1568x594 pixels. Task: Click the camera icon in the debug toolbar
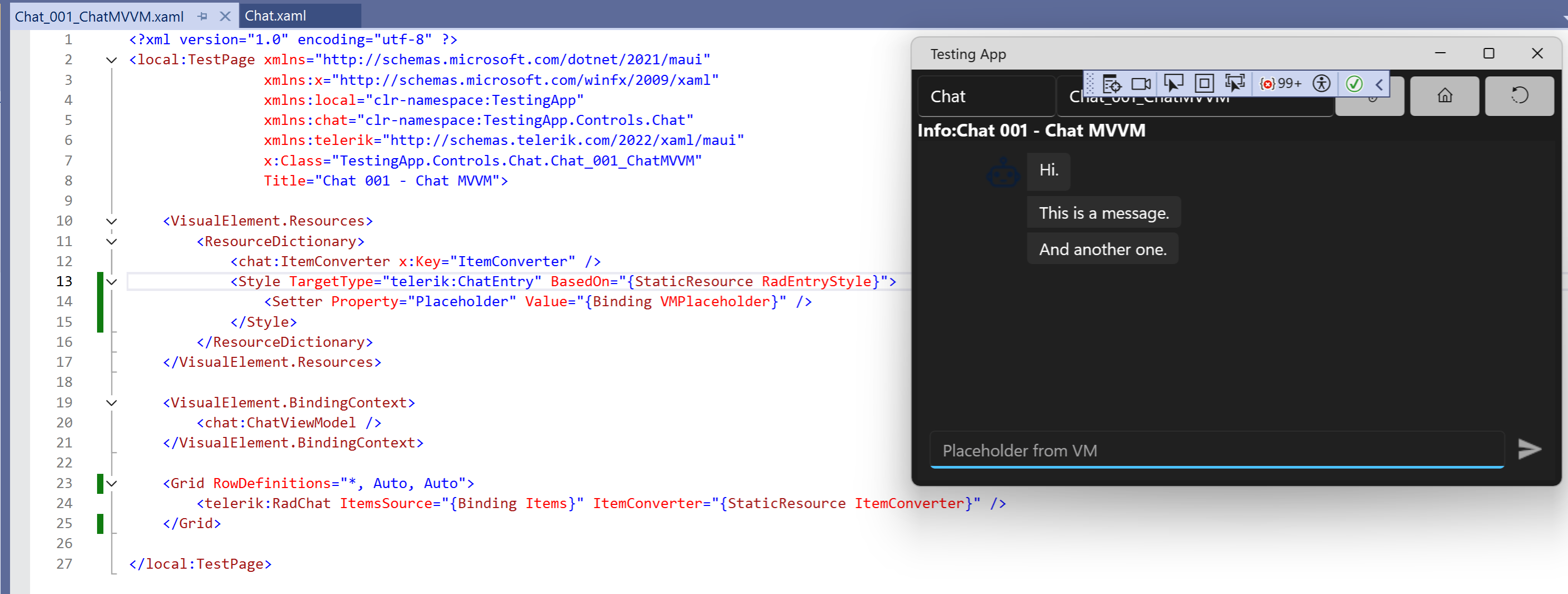tap(1141, 83)
